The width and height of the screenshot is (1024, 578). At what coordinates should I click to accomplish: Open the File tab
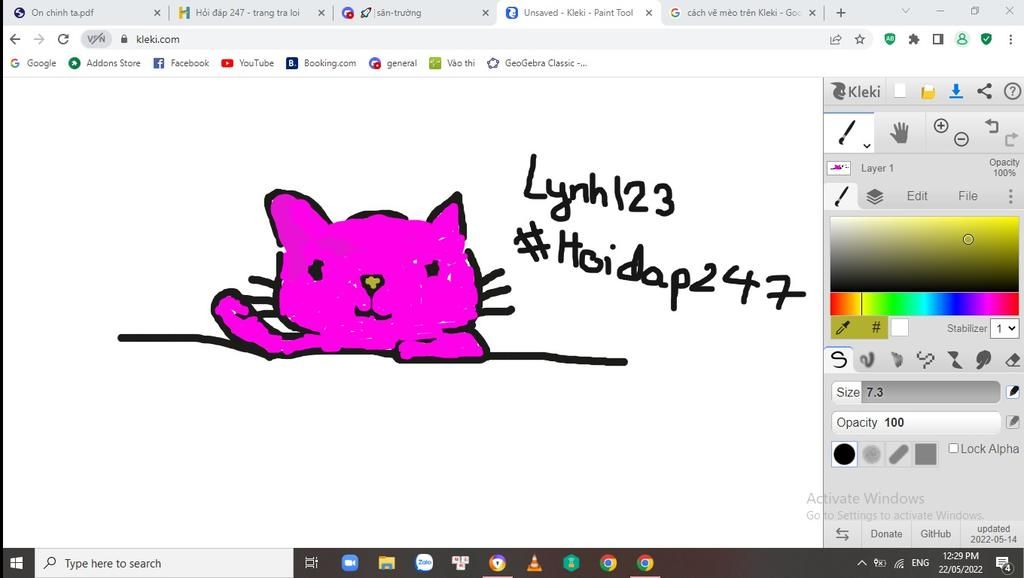coord(968,196)
